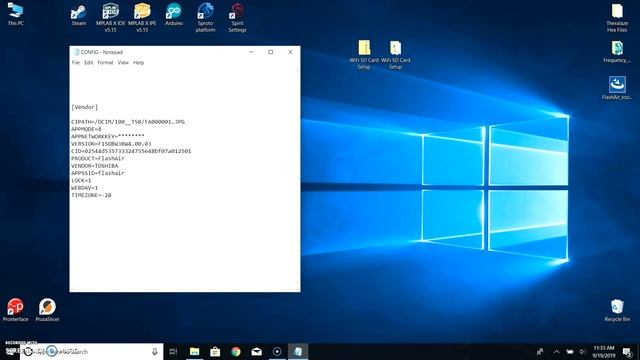Select the MPLAB X IDE v5.15 shortcut
This screenshot has height=360, width=640.
(110, 17)
